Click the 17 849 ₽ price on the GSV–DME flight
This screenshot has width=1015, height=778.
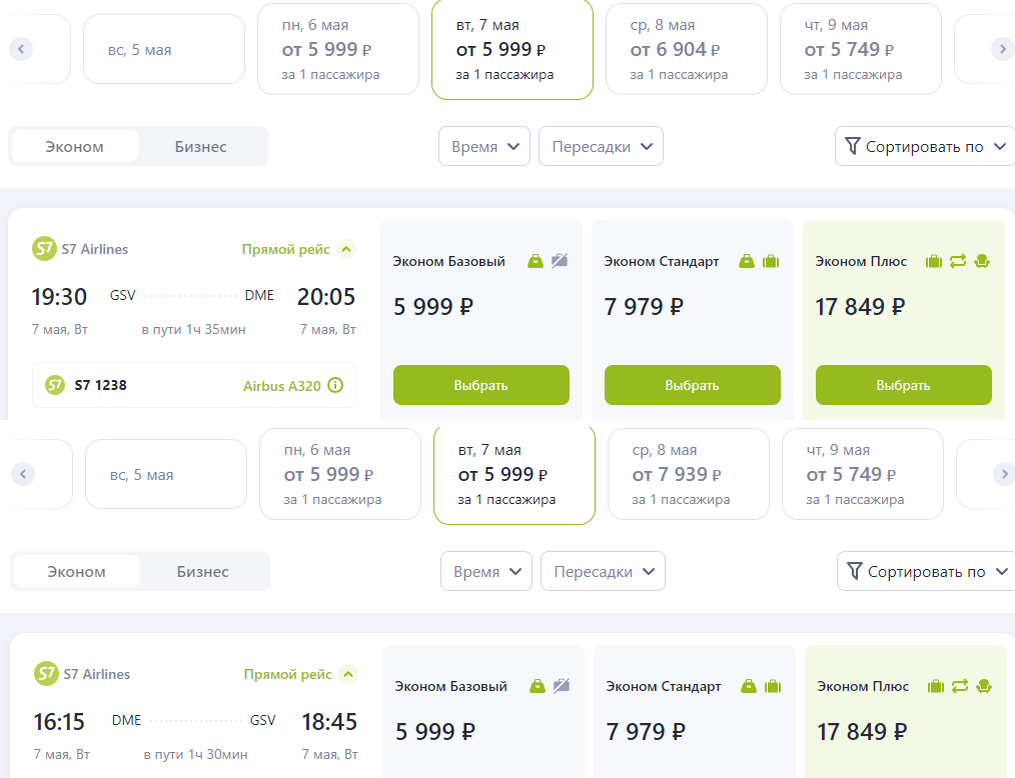860,306
